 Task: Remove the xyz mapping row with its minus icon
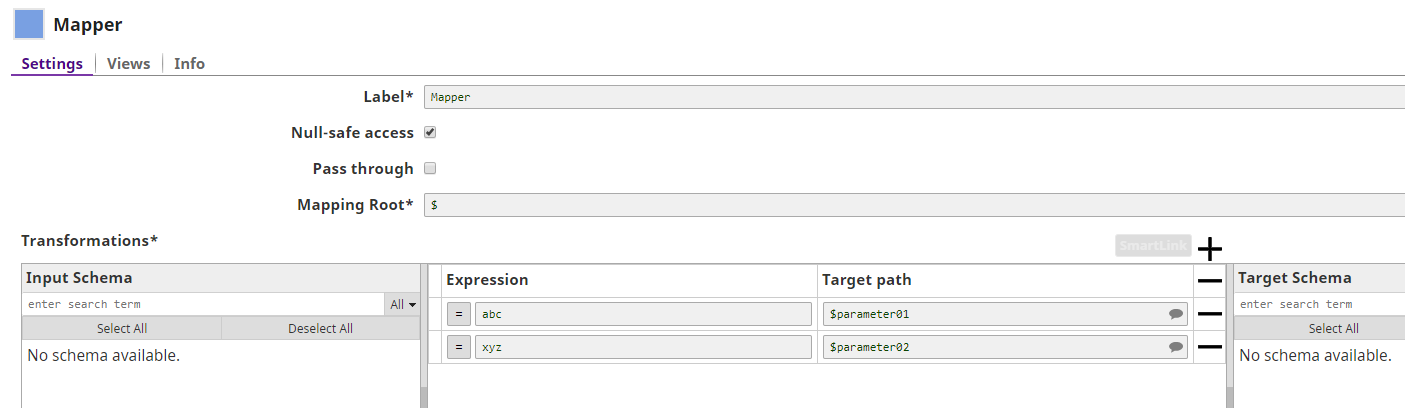point(1210,347)
